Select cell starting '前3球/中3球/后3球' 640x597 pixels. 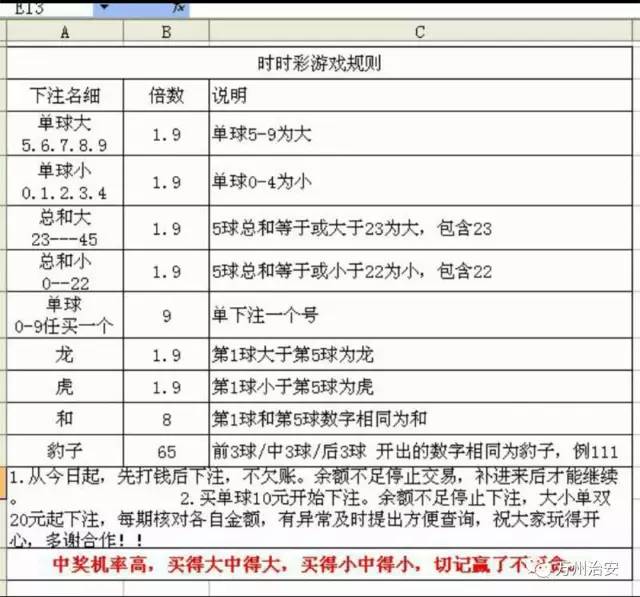point(420,451)
